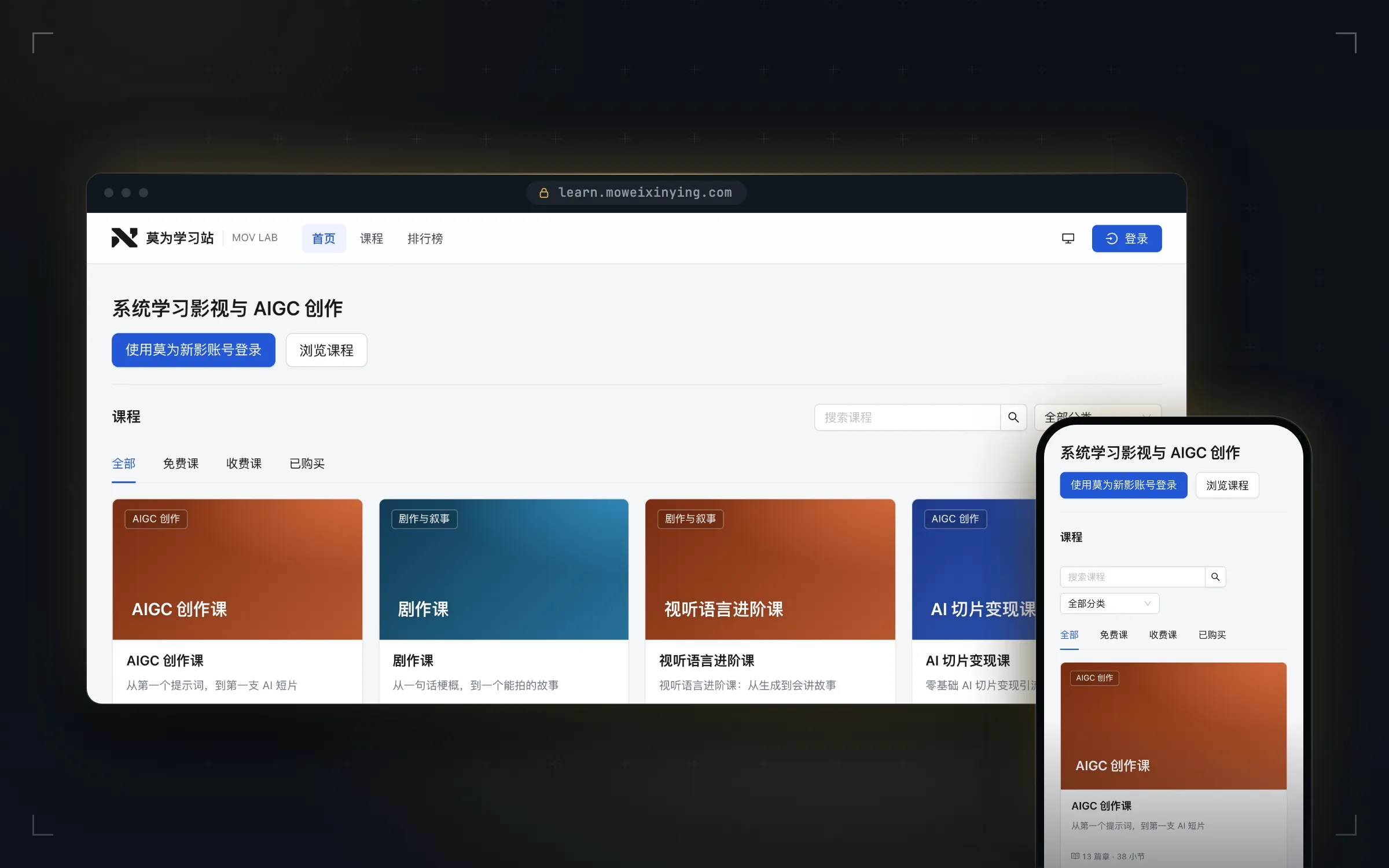Open the AIGC 创作课 card thumbnail on desktop
This screenshot has width=1389, height=868.
[237, 569]
